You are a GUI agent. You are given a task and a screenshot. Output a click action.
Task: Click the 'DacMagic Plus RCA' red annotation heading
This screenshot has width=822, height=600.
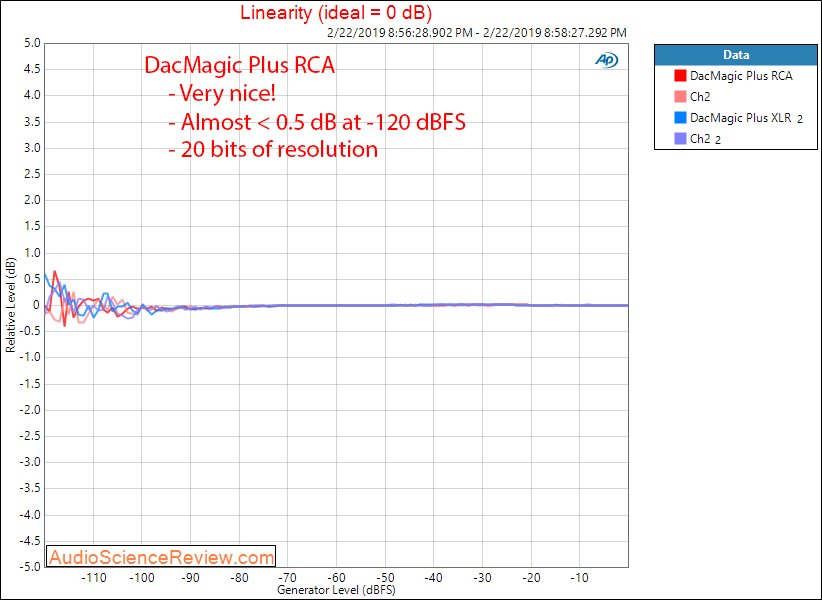coord(240,65)
